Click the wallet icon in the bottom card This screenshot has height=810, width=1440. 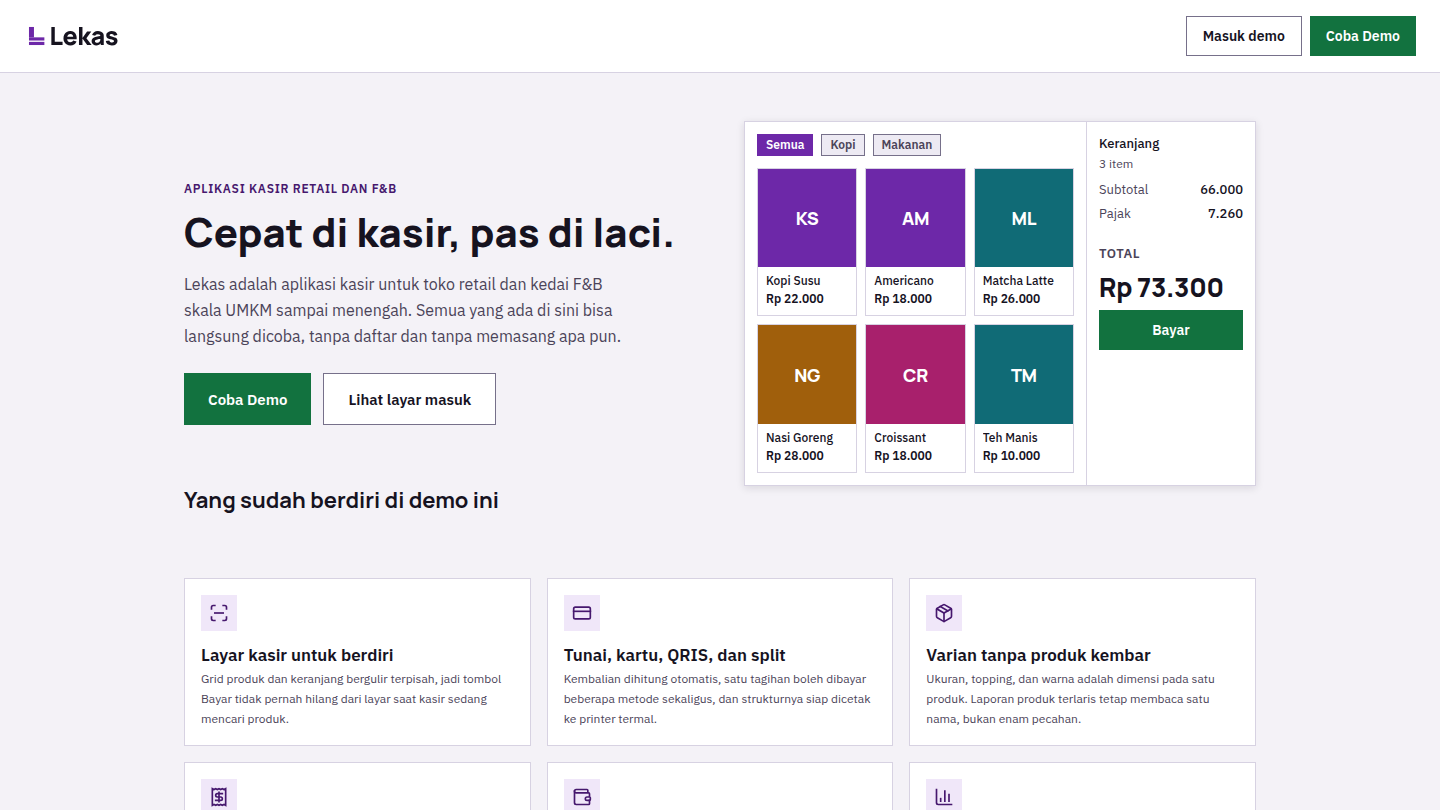coord(582,796)
